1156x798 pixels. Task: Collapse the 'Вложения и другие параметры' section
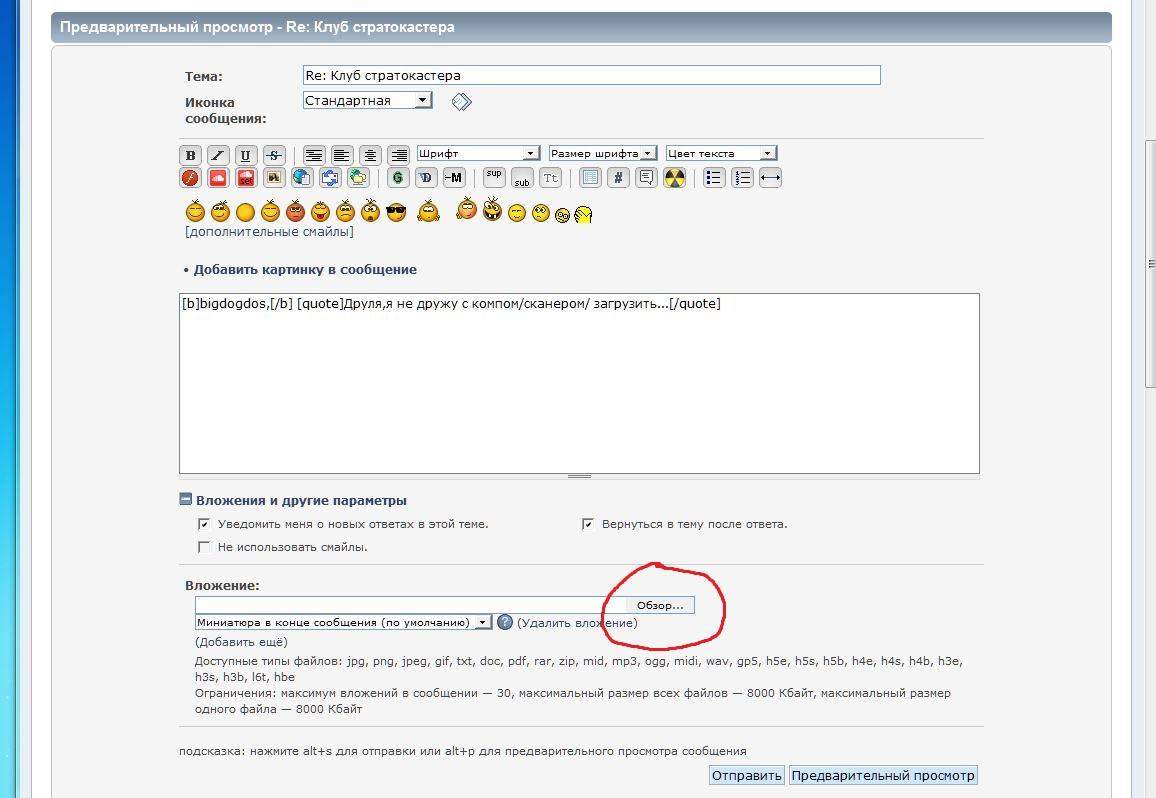(185, 499)
